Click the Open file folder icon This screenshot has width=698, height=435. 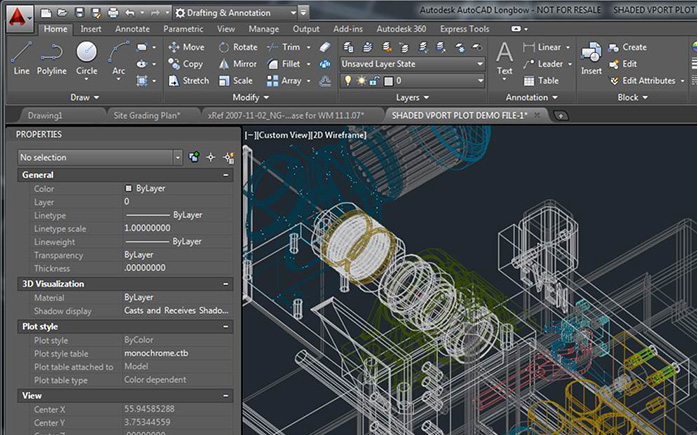coord(62,13)
